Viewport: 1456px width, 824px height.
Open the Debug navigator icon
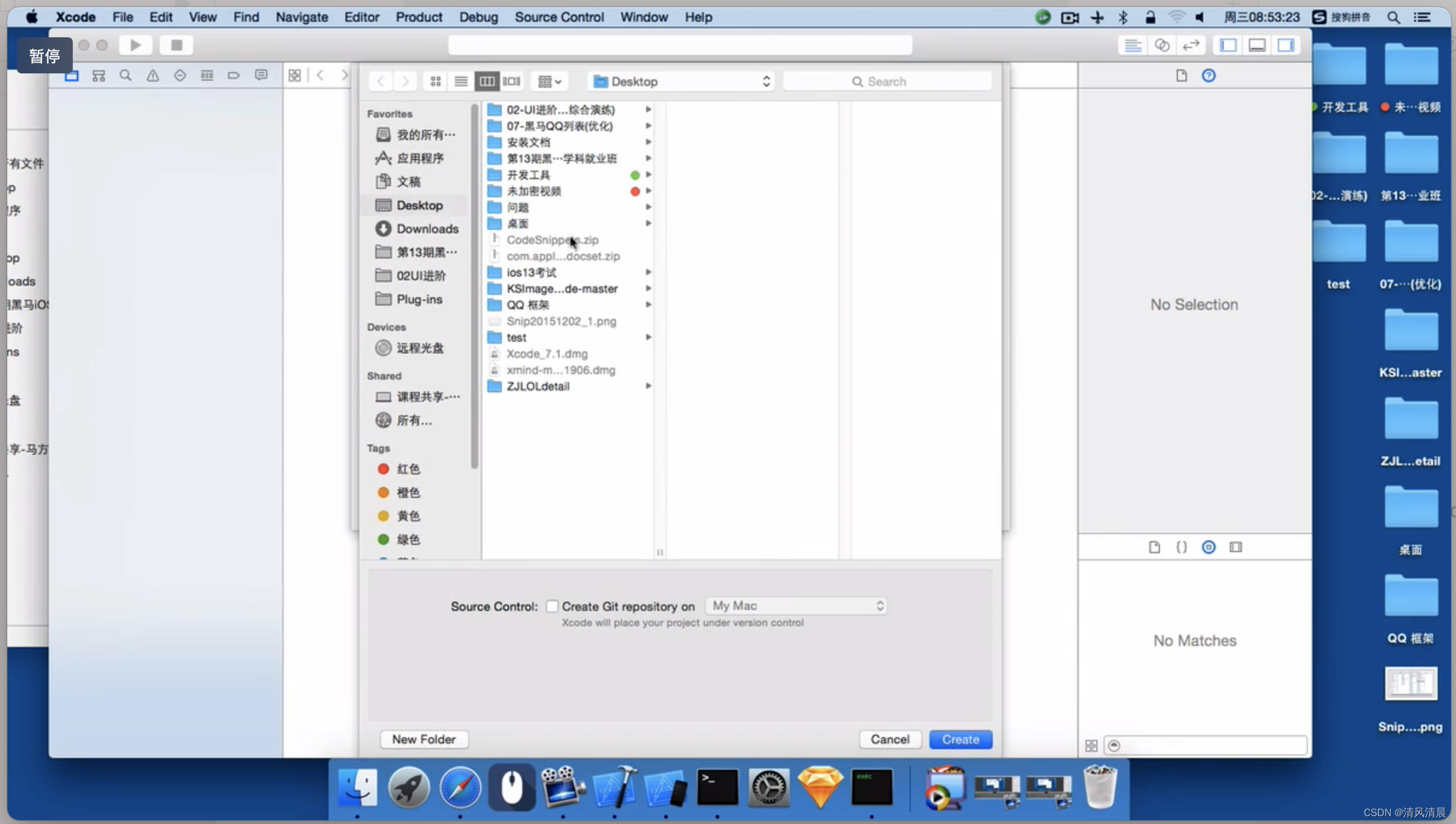(x=207, y=75)
